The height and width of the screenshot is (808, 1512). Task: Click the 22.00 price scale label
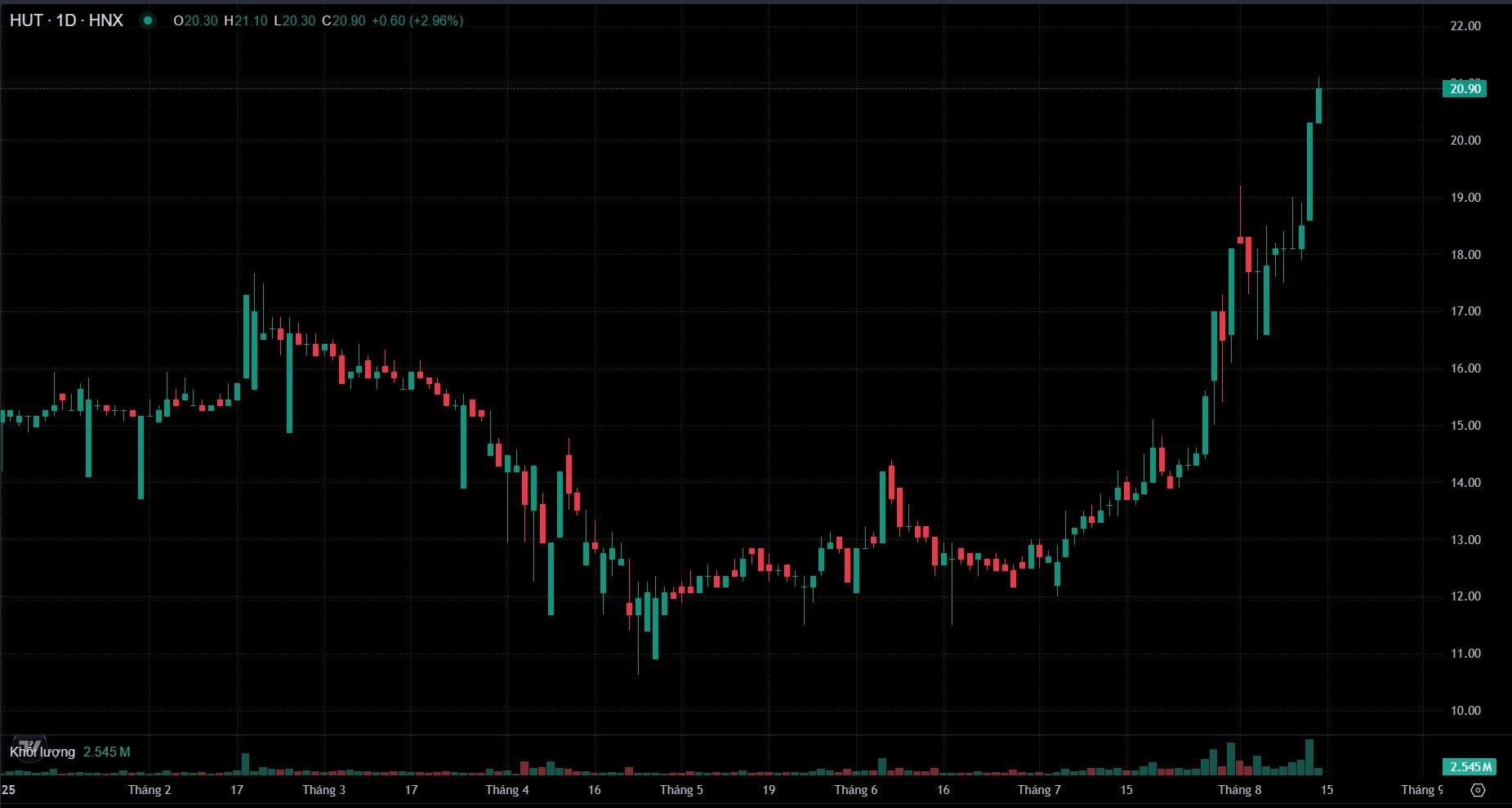(x=1465, y=26)
